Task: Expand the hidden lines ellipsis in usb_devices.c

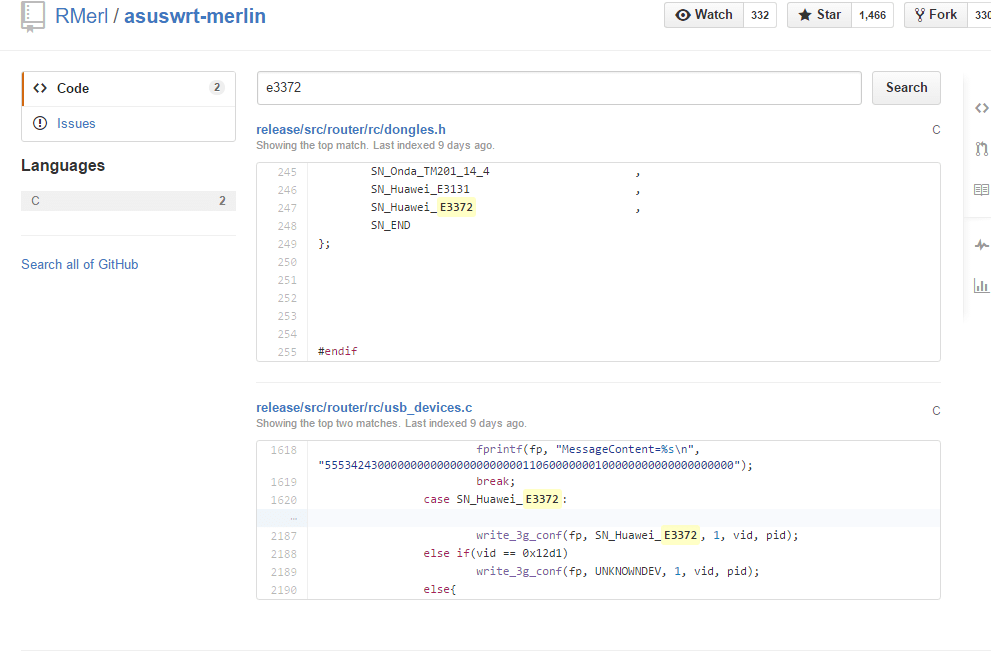Action: (293, 518)
